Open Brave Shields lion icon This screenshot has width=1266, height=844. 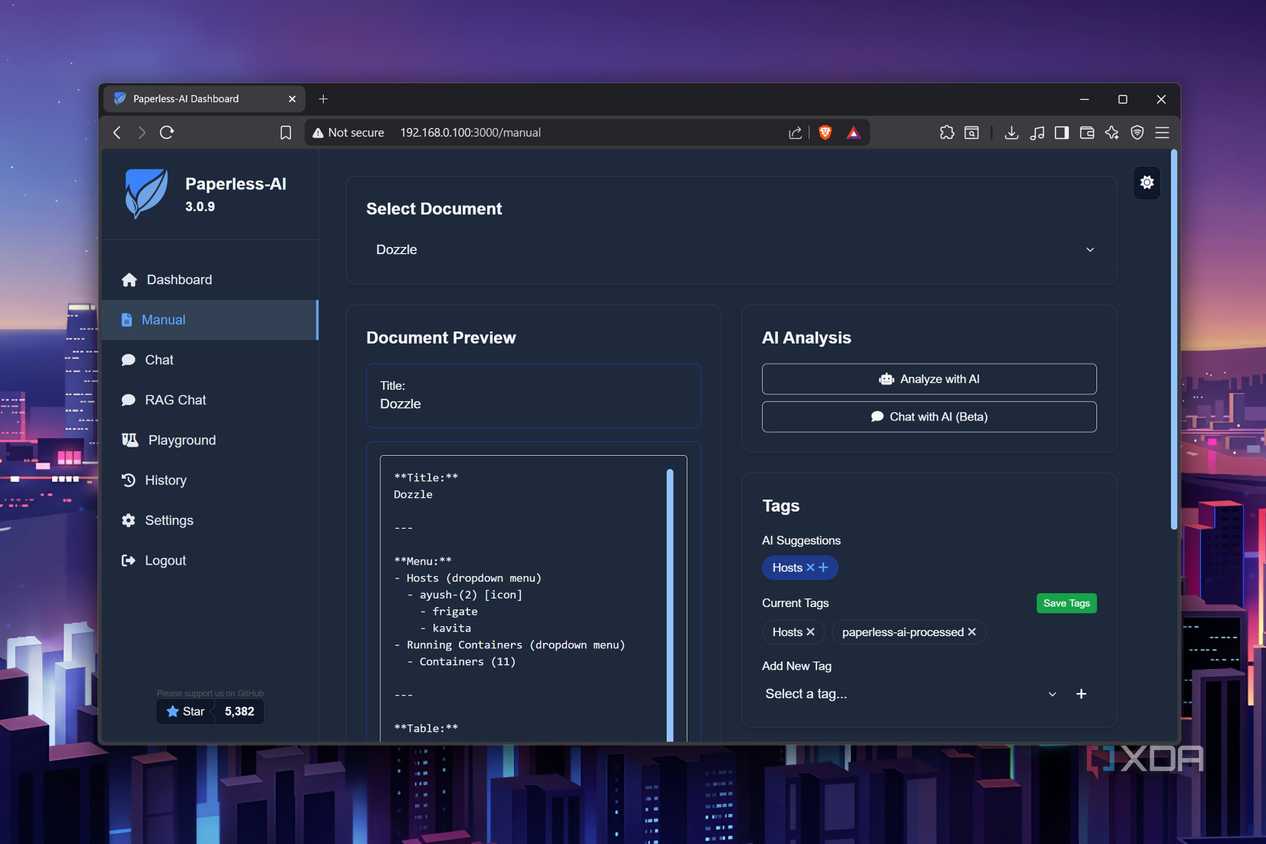(x=825, y=132)
